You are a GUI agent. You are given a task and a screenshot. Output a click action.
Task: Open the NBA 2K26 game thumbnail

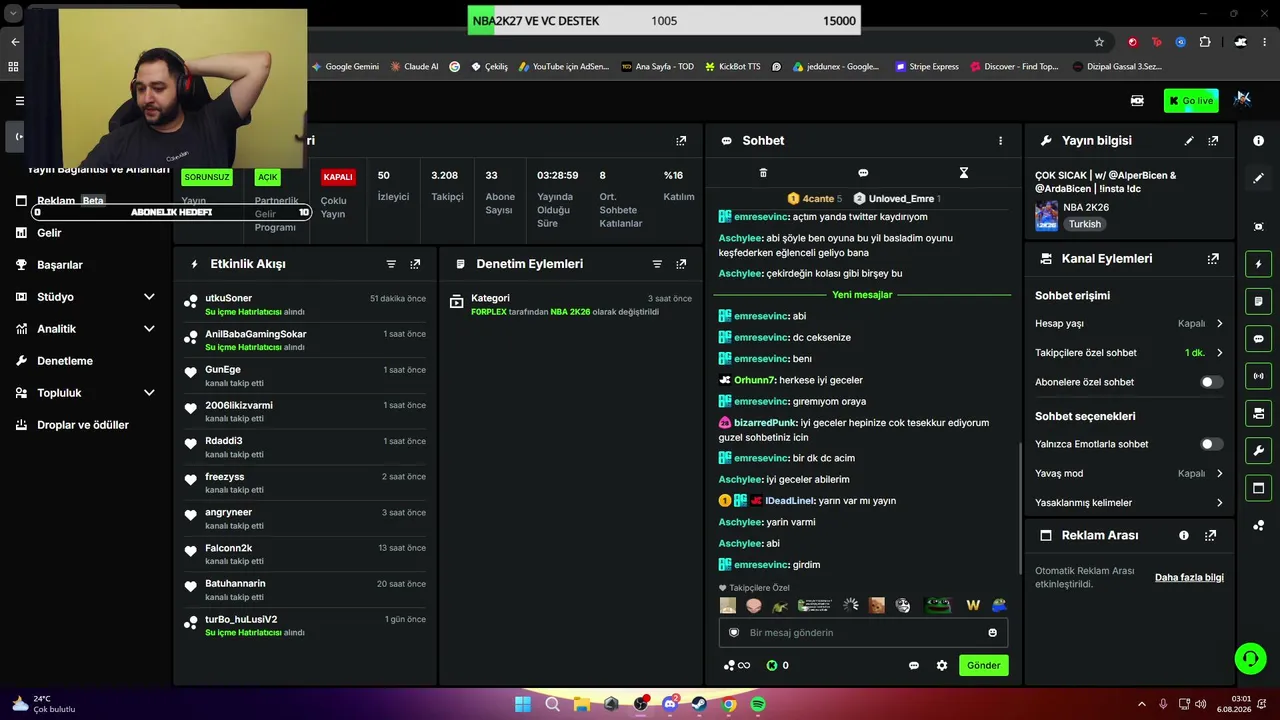(x=1046, y=215)
